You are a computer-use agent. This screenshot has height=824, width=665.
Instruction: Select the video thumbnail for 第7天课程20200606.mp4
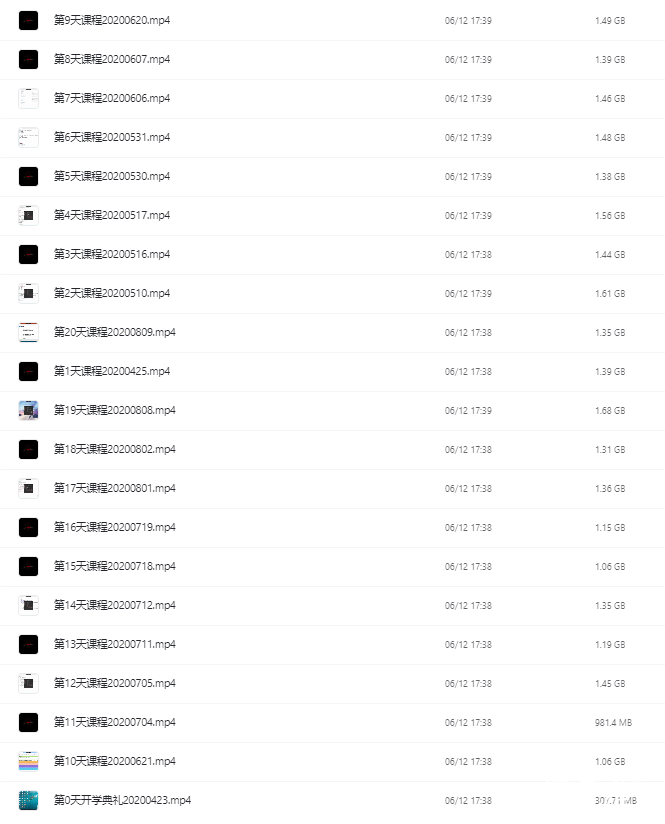[28, 98]
